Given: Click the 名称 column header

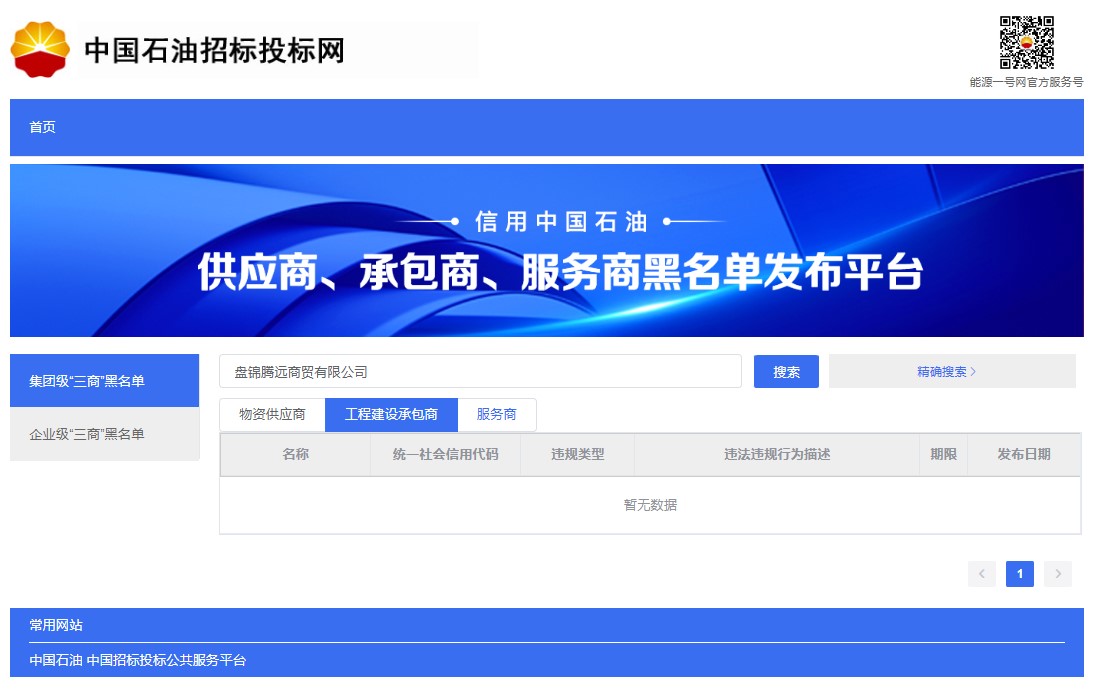Looking at the screenshot, I should pos(295,455).
